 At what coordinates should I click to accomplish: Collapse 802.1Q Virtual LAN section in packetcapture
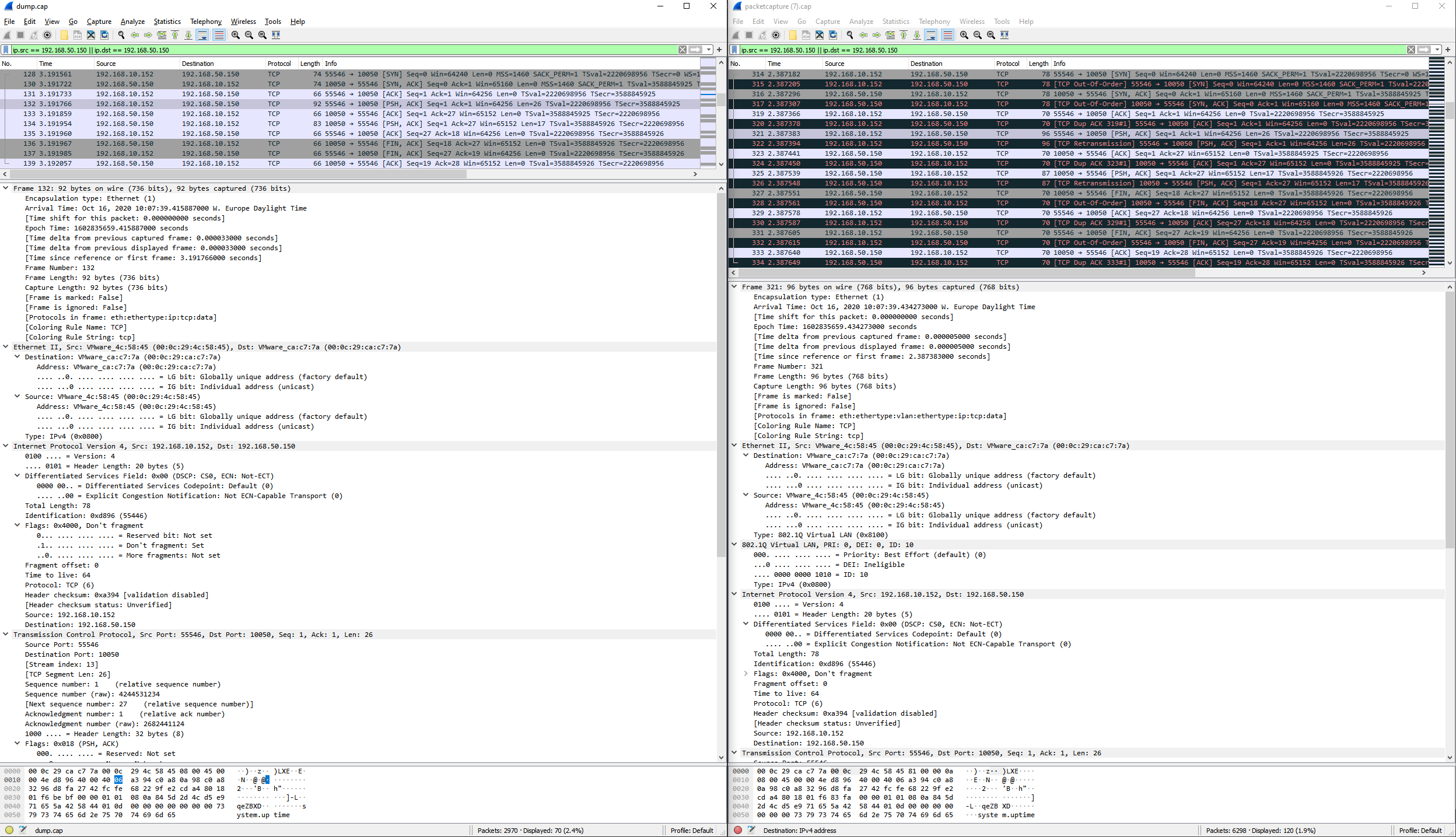(x=734, y=545)
